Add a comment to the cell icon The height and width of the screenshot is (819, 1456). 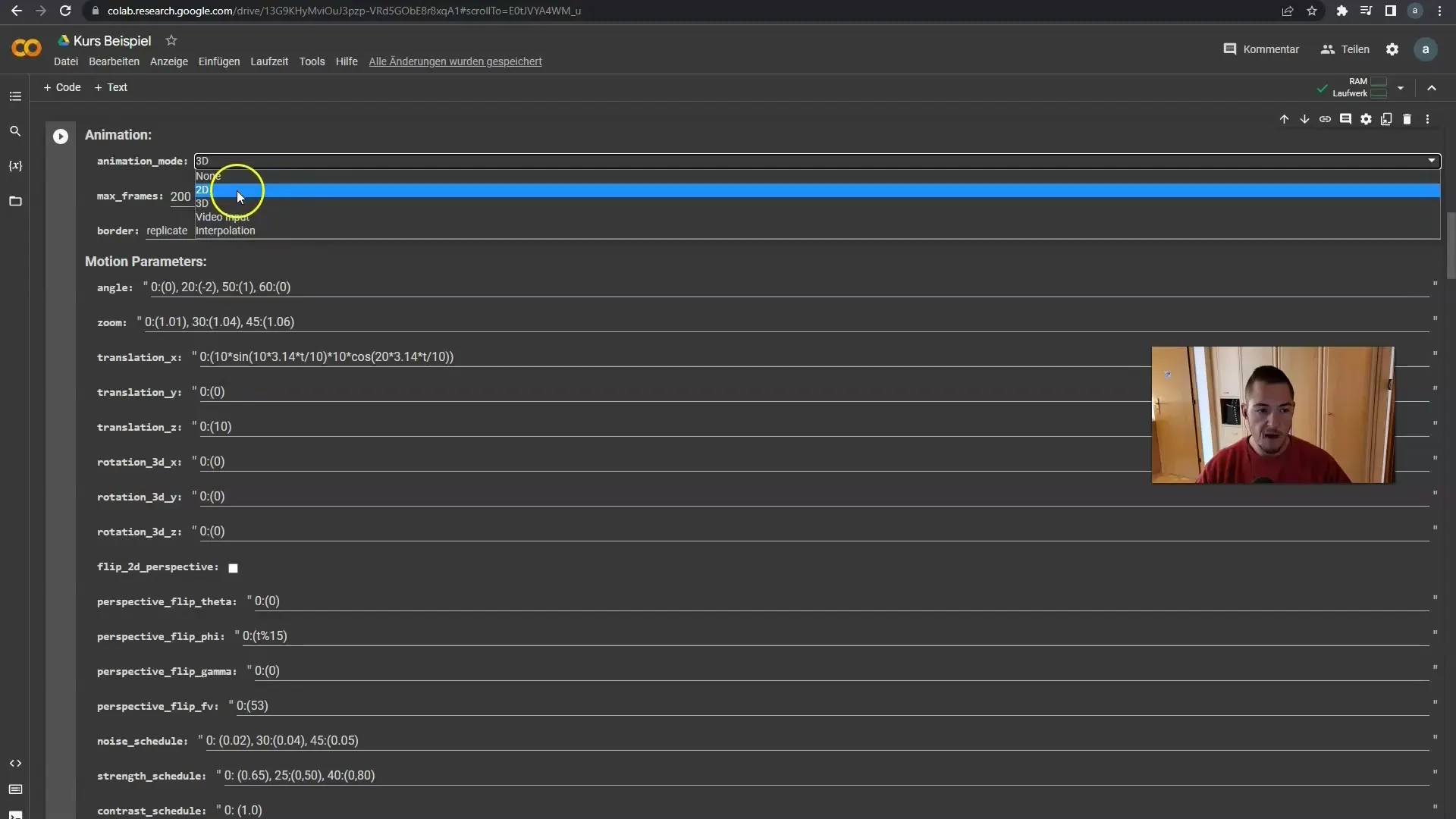coord(1345,119)
